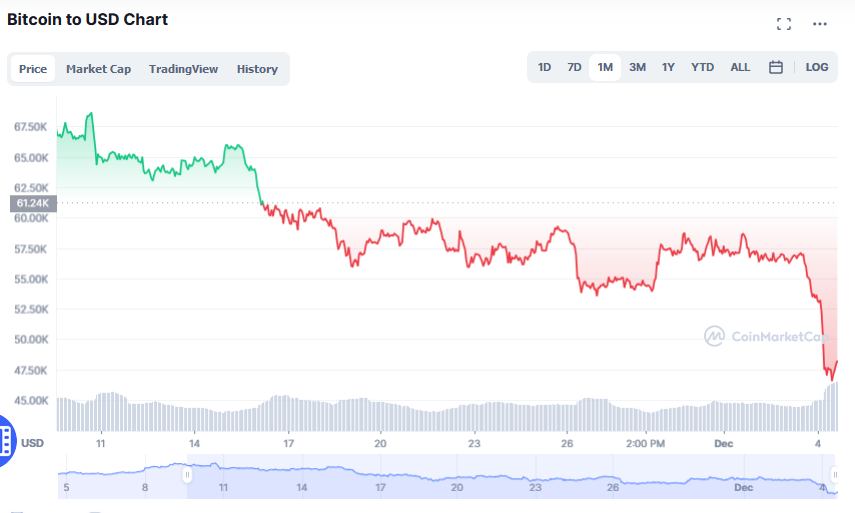Grab the left handle of range navigator
The height and width of the screenshot is (513, 855).
coord(186,476)
